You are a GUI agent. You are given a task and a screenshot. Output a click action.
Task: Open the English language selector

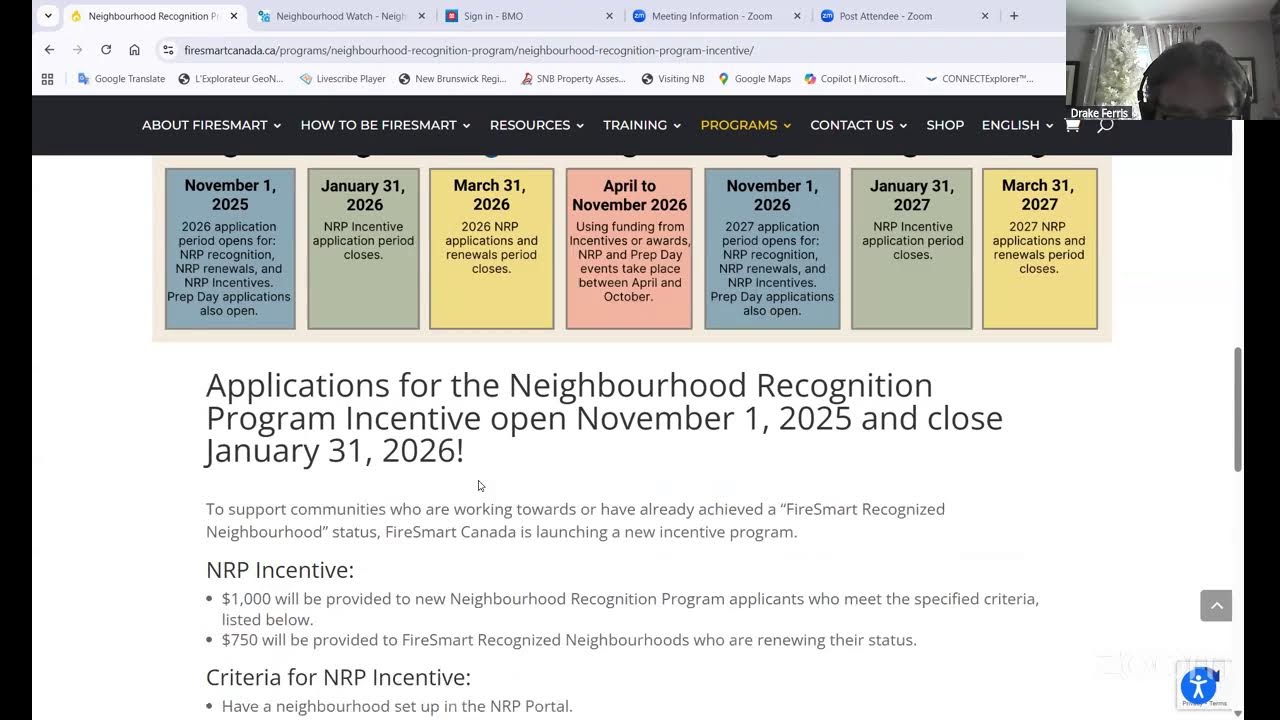click(1017, 125)
